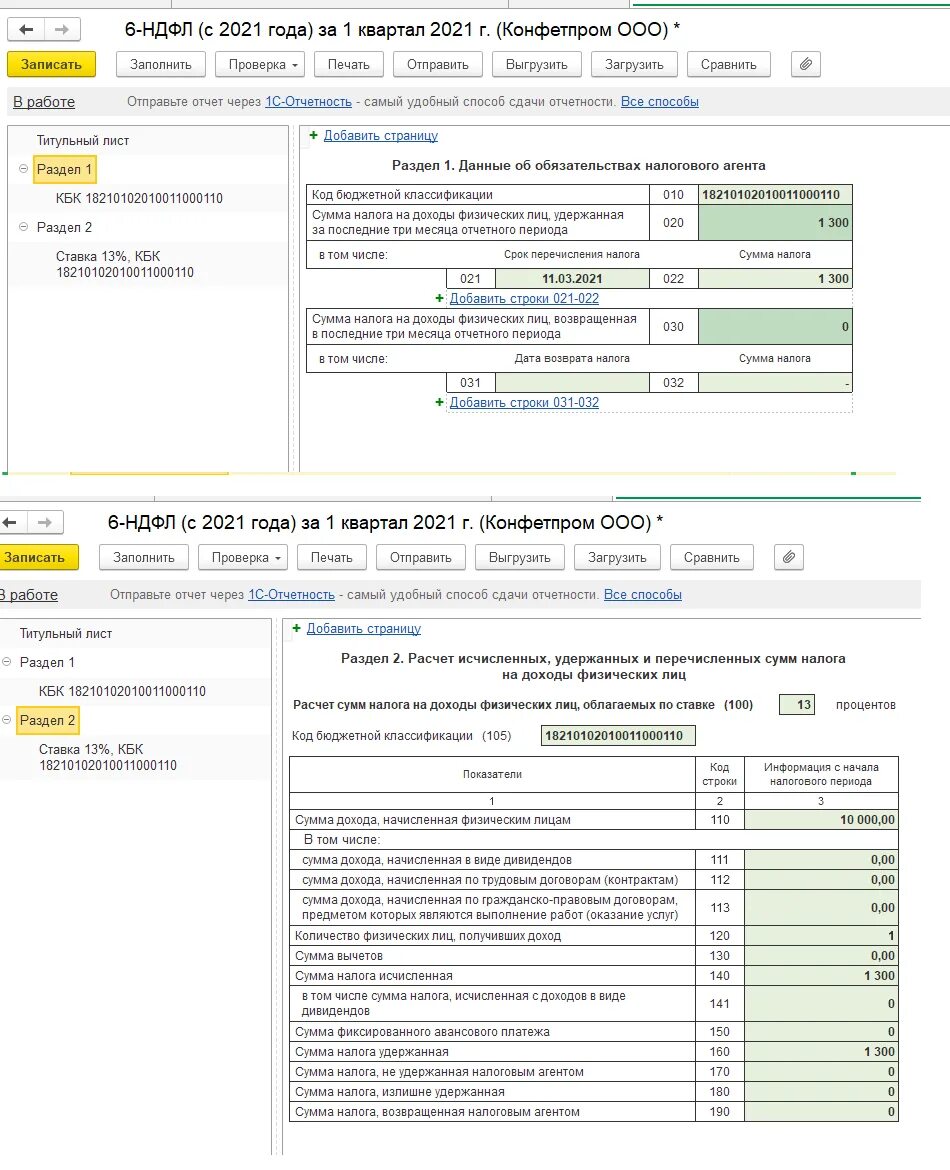Select the highlighted Раздел 2 item in the lower tree
The width and height of the screenshot is (950, 1170).
(48, 721)
